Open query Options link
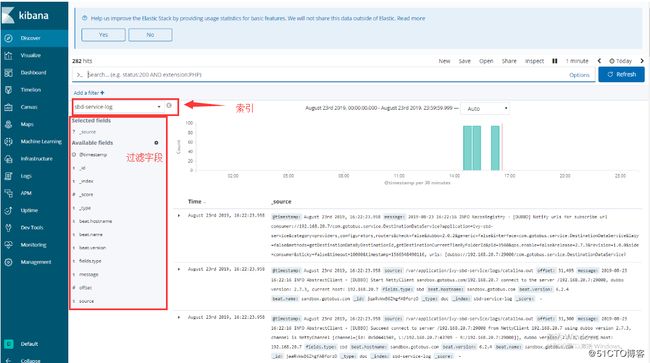Viewport: 650px width, 363px height. [579, 75]
